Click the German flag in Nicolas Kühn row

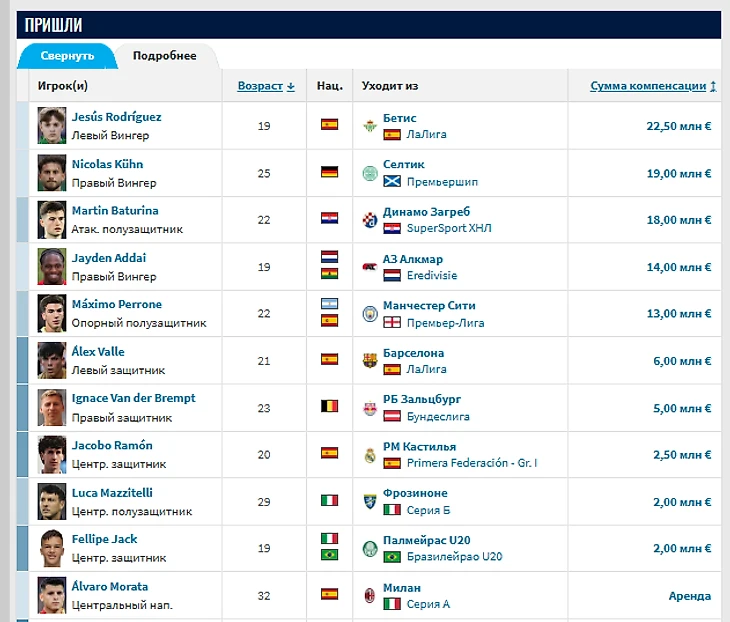click(x=329, y=172)
